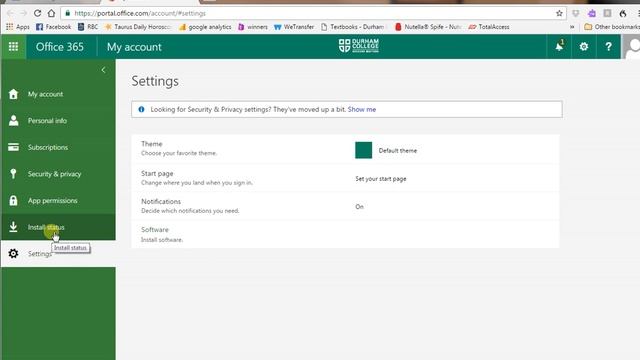The height and width of the screenshot is (360, 640).
Task: Open the notifications bell icon
Action: (559, 46)
